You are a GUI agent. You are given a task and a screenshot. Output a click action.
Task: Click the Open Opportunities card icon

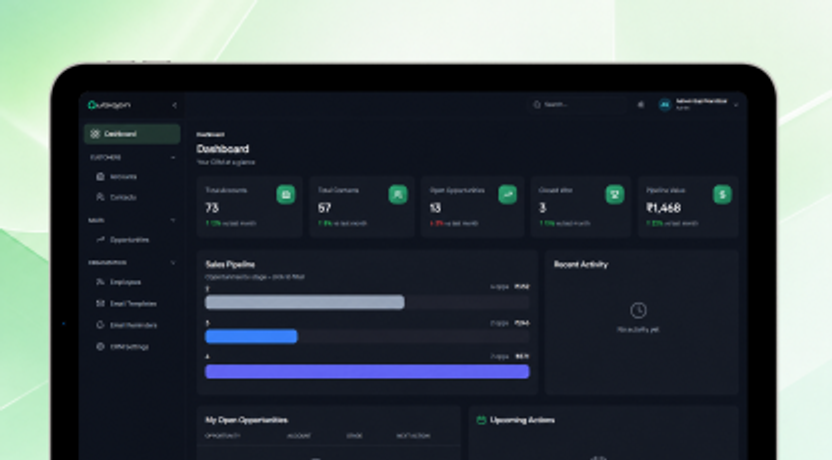point(507,194)
